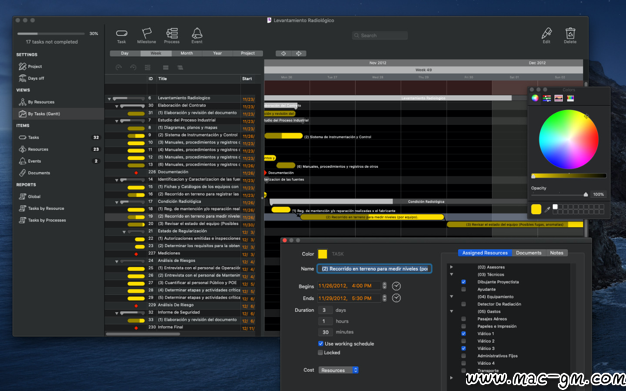Create a new Process from the toolbar
The width and height of the screenshot is (626, 391).
pos(172,35)
